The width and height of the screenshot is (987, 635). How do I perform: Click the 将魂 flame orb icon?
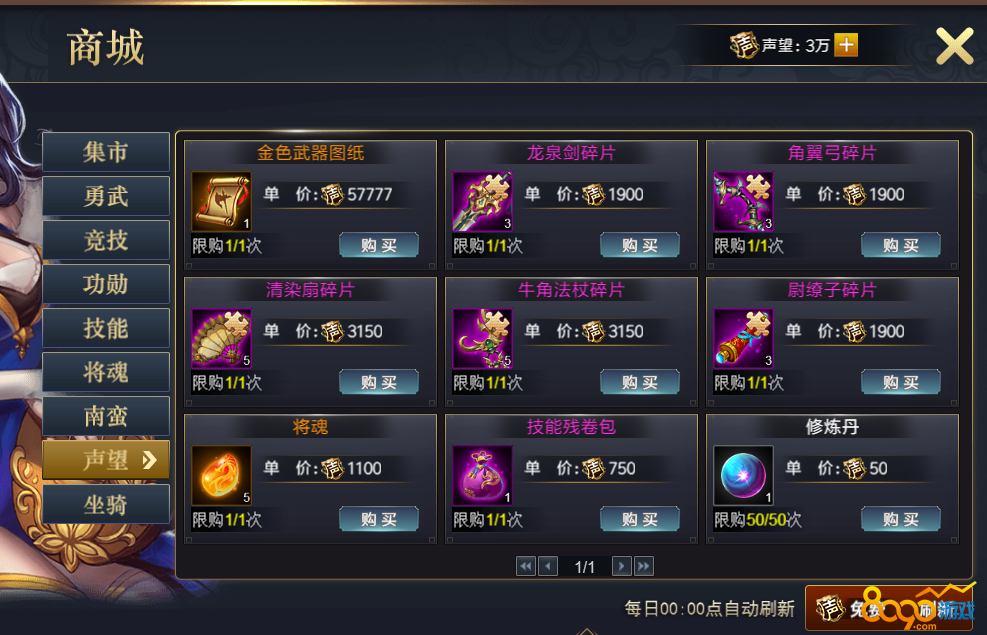pos(222,476)
